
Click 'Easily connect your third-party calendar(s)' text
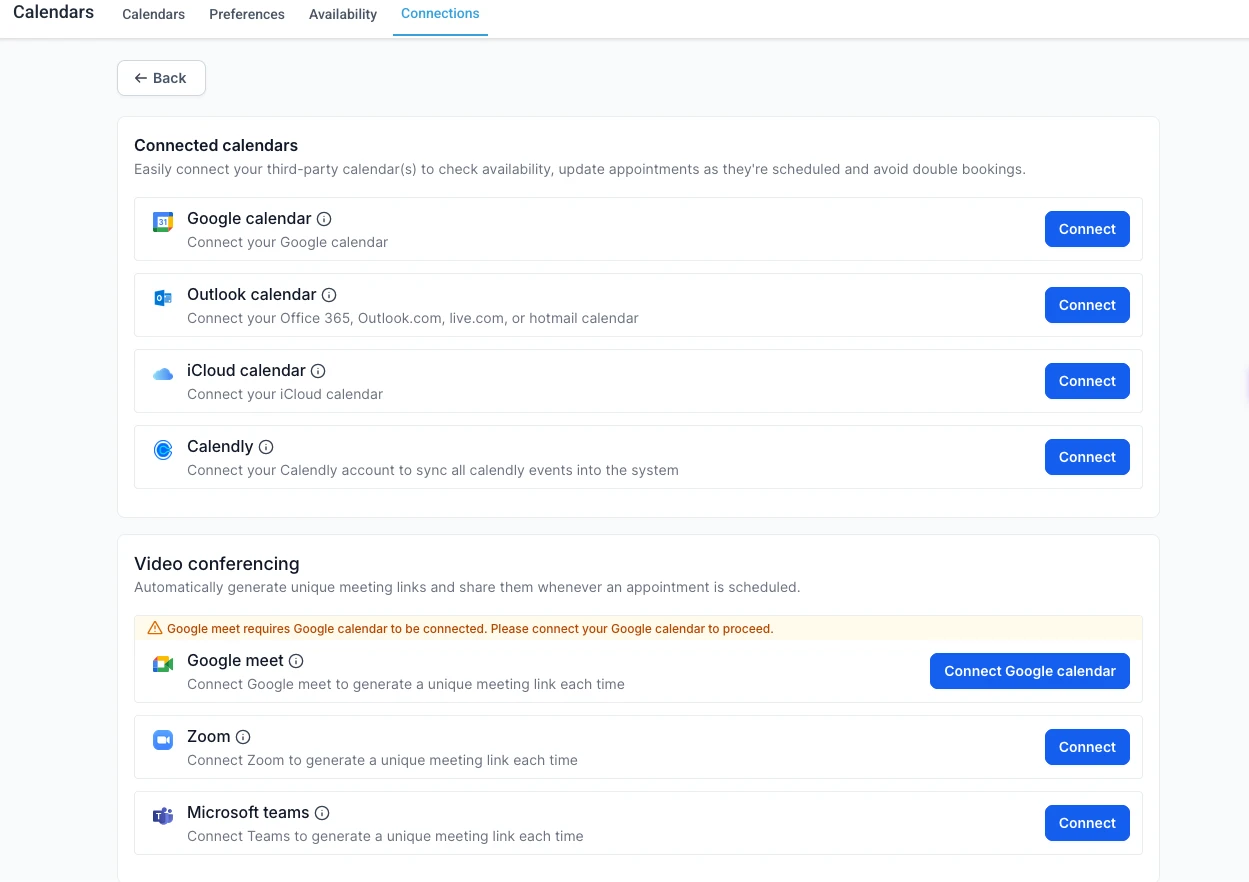click(580, 169)
